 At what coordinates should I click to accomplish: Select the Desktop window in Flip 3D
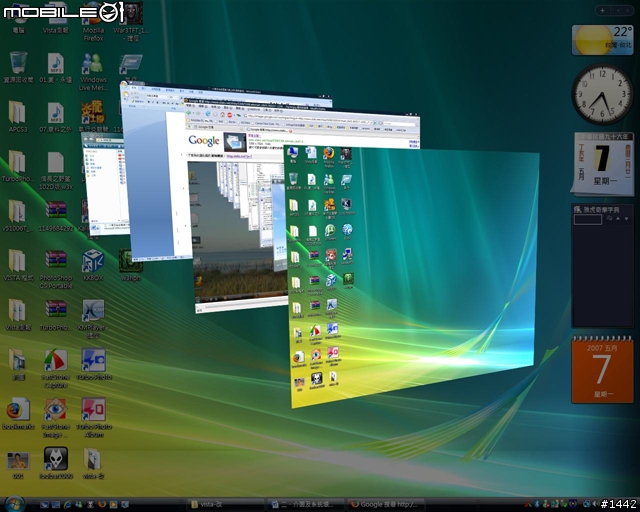point(412,278)
